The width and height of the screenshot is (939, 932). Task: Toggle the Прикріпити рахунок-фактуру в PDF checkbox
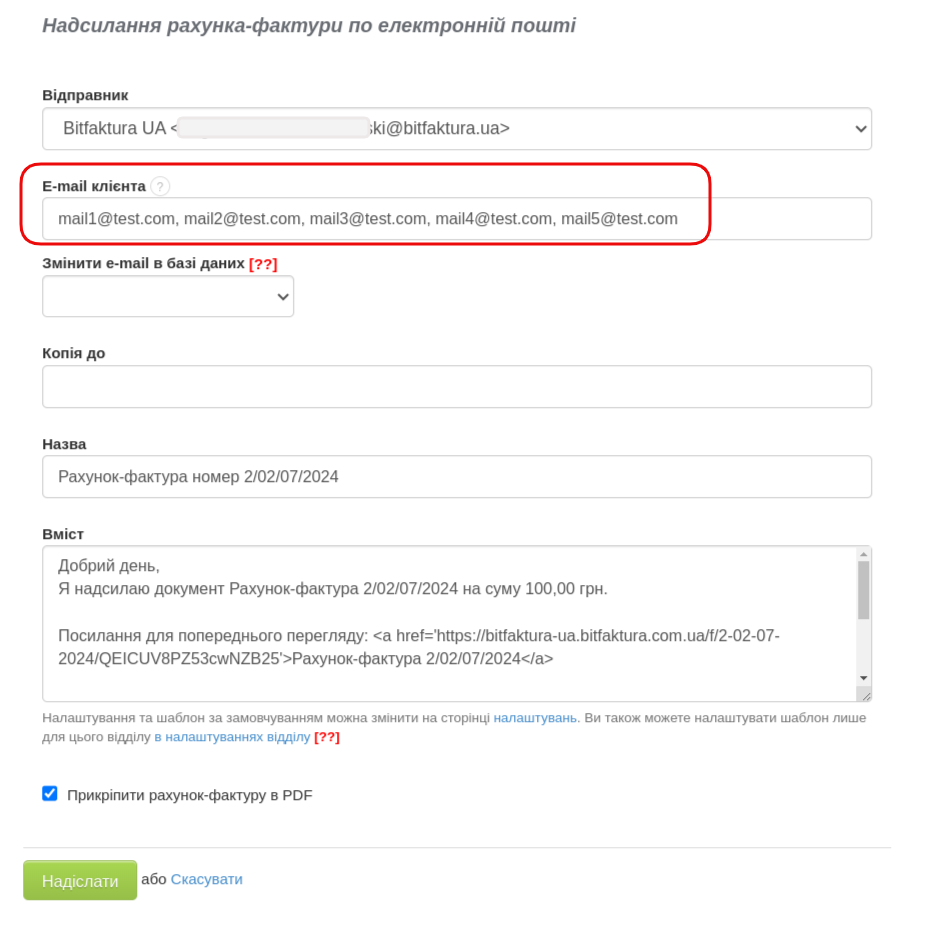coord(50,794)
